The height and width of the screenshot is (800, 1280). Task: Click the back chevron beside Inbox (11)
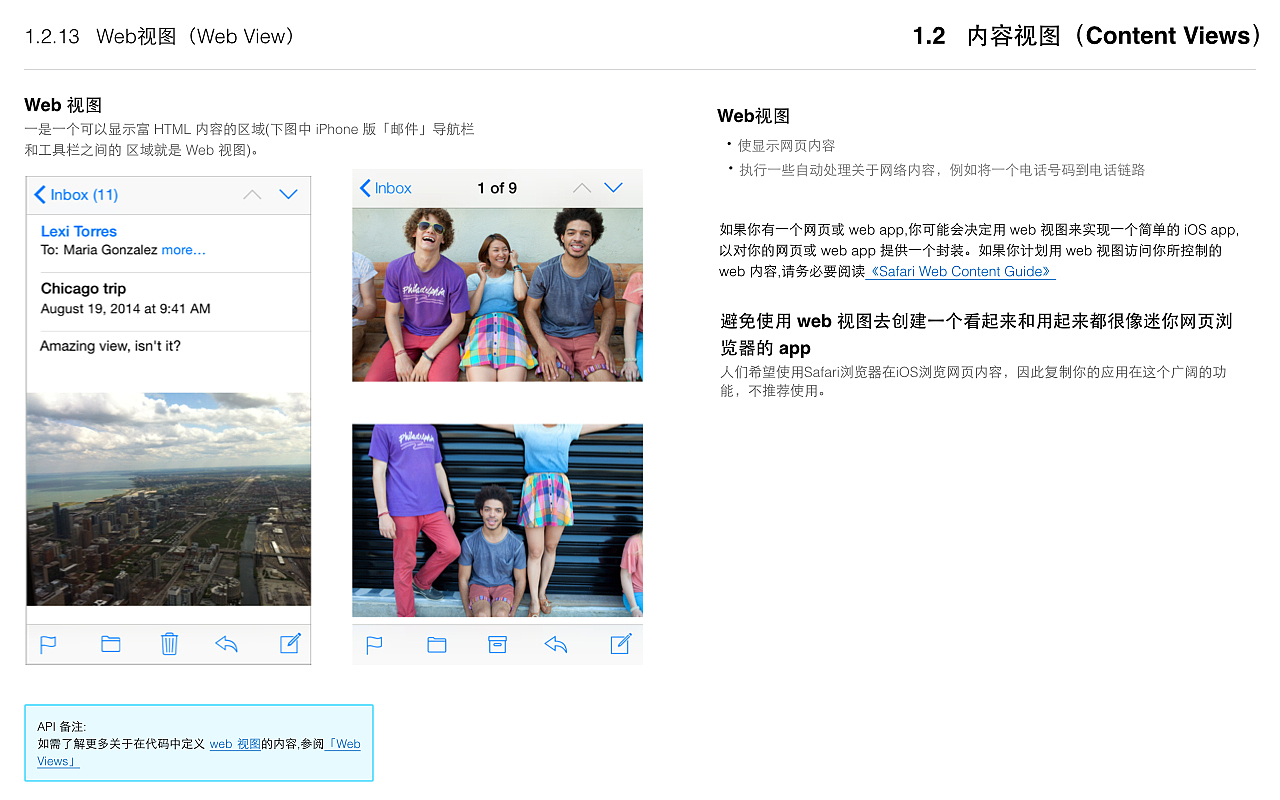(39, 195)
